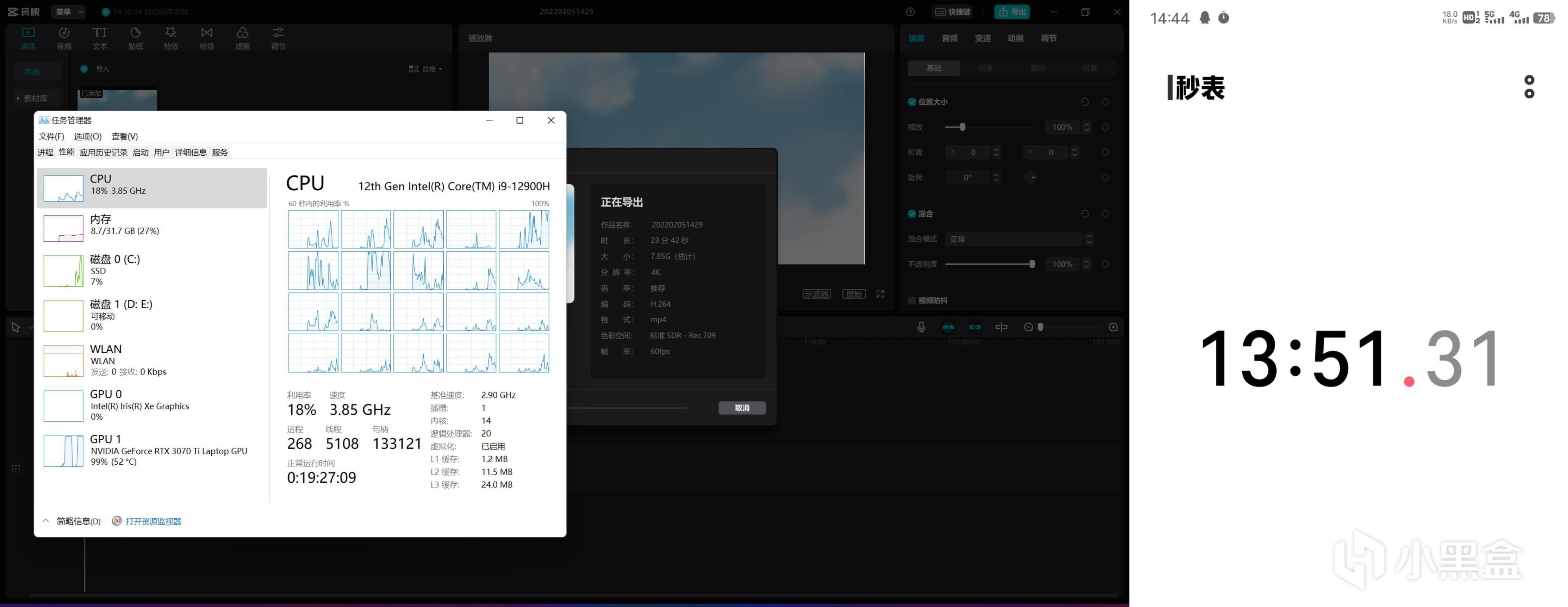
Task: Open the Transitions (转场) tool icon
Action: 207,37
